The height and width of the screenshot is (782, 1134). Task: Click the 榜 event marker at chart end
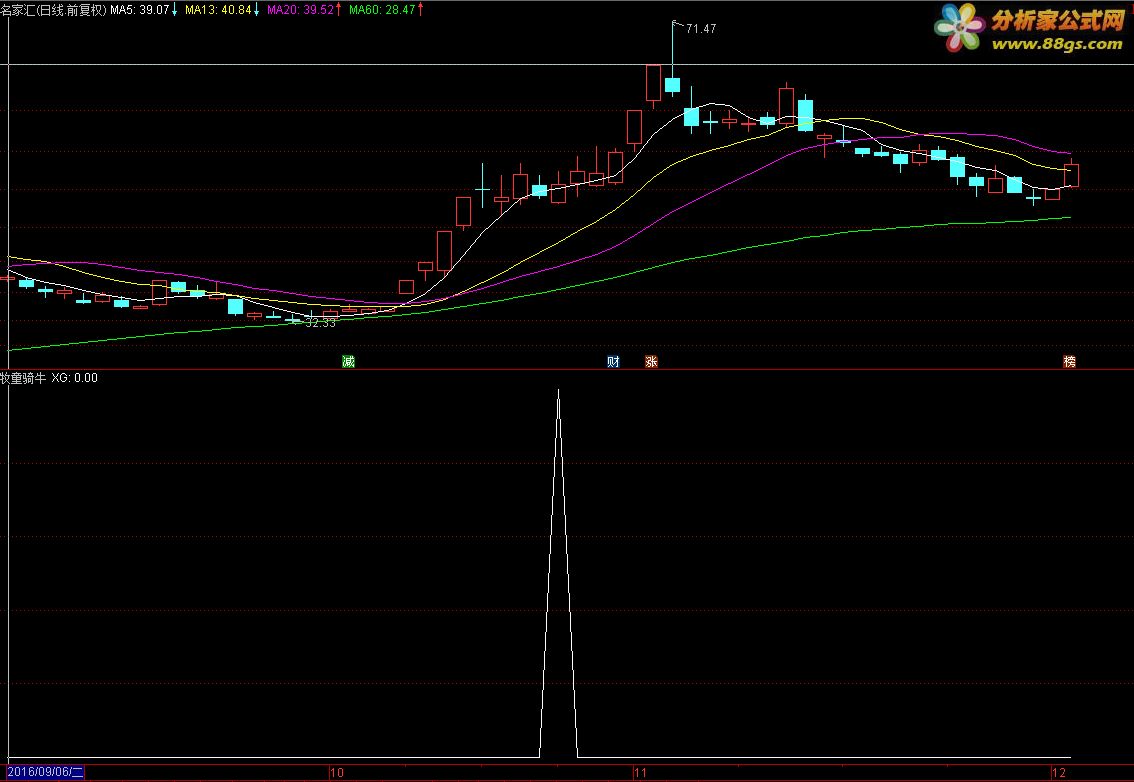pos(1070,362)
